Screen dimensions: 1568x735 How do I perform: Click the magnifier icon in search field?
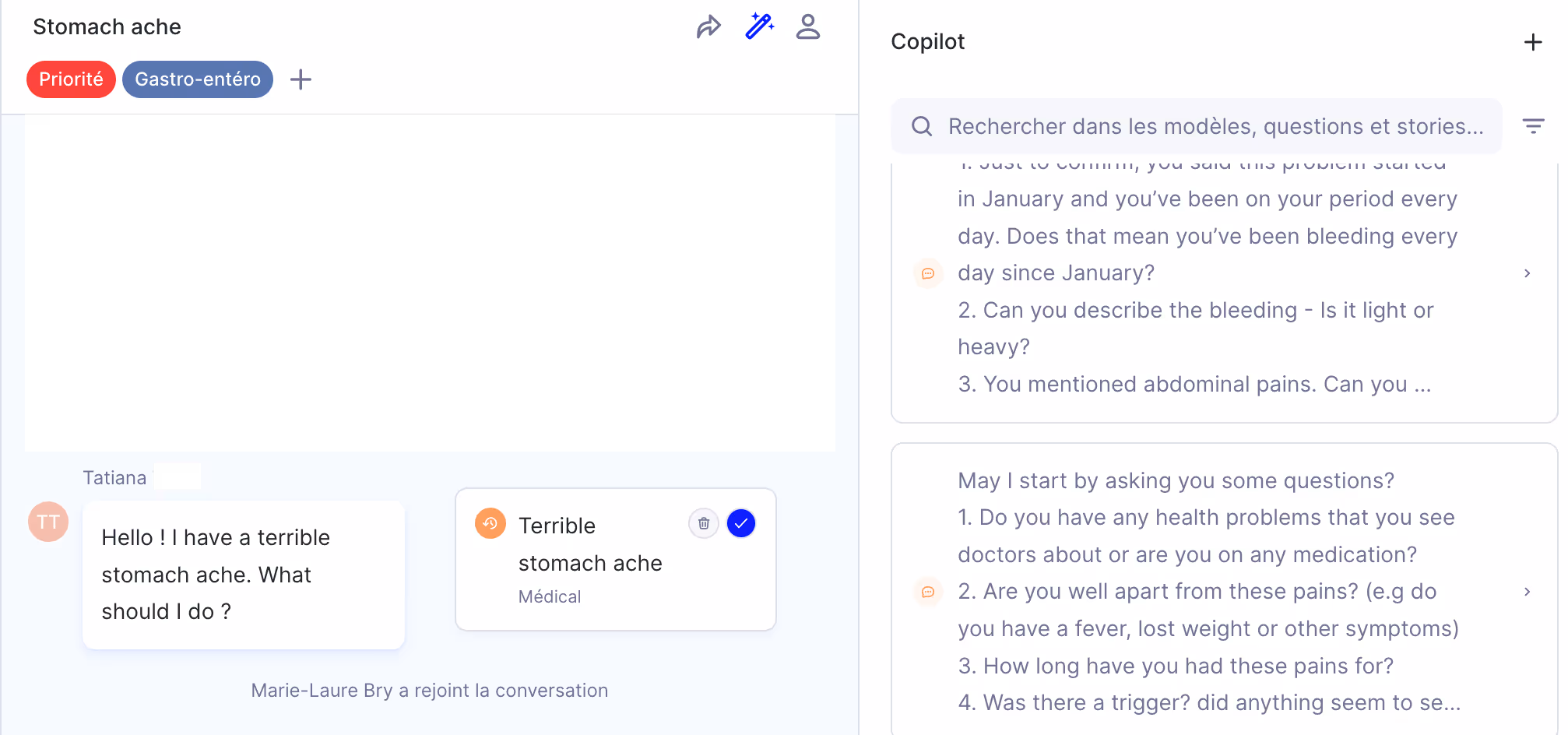pyautogui.click(x=922, y=126)
